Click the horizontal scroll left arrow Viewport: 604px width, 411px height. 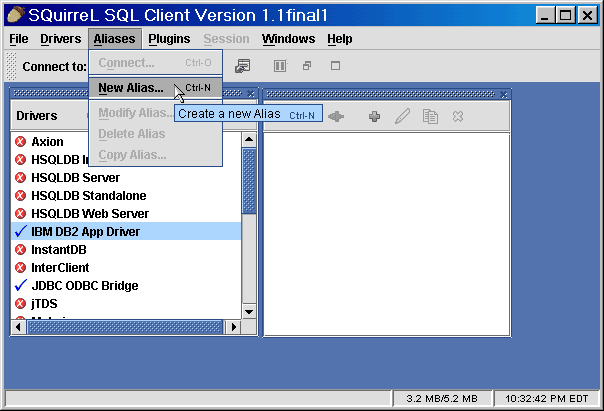[18, 327]
